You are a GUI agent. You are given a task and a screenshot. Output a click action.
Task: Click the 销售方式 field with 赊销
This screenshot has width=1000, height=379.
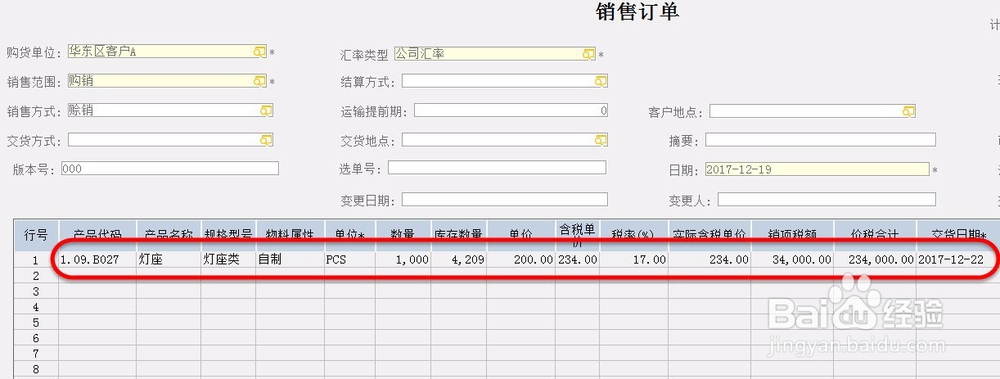(x=170, y=110)
